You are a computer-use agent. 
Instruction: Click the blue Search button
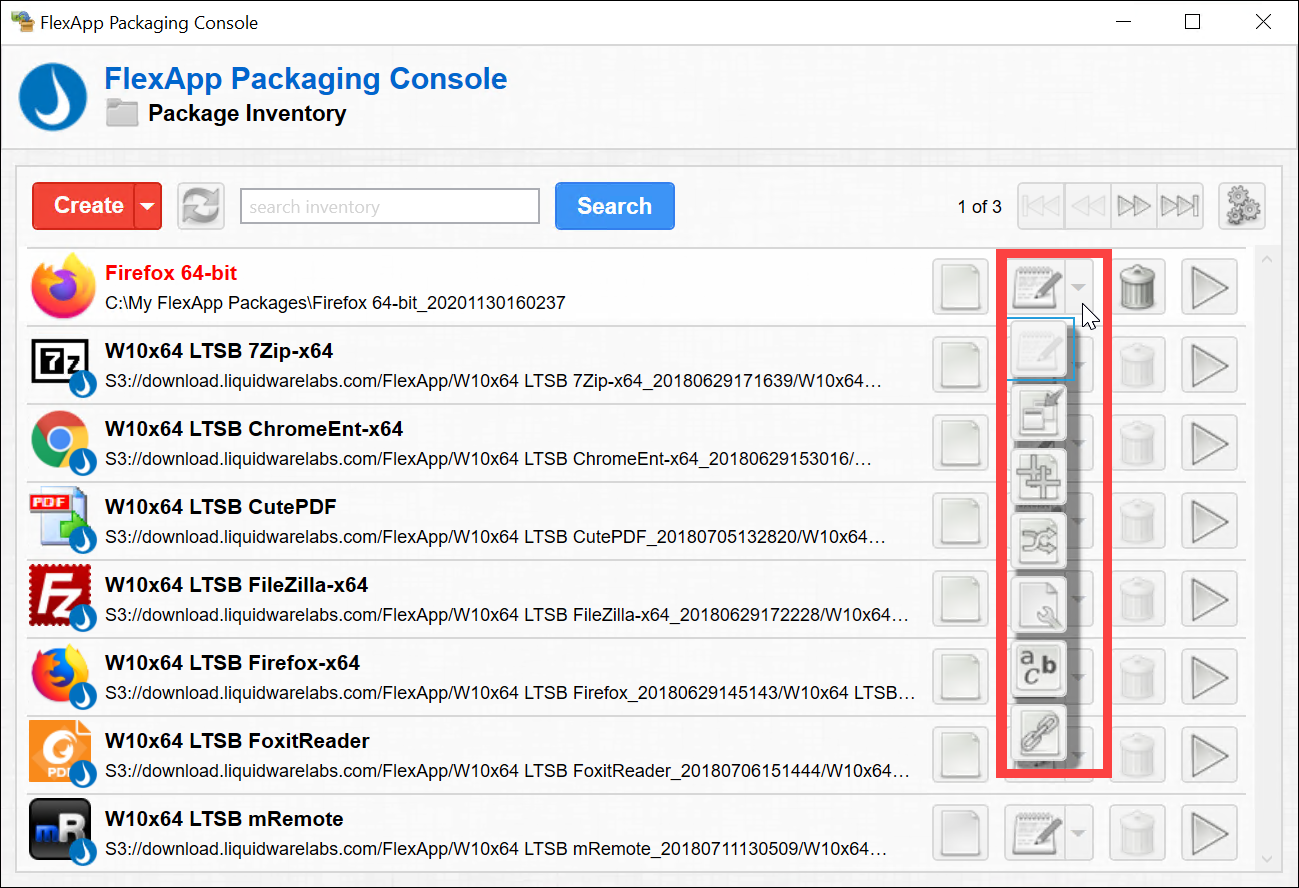coord(614,206)
